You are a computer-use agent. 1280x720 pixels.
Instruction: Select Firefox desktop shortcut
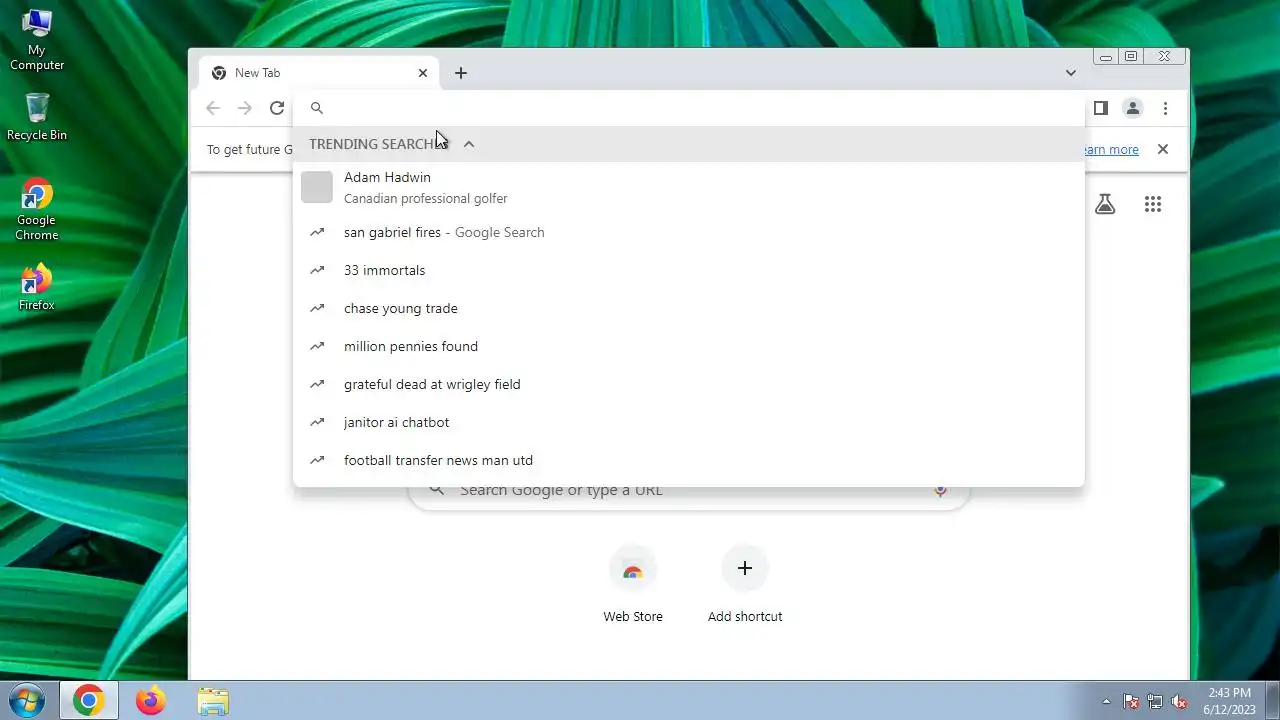coord(37,288)
